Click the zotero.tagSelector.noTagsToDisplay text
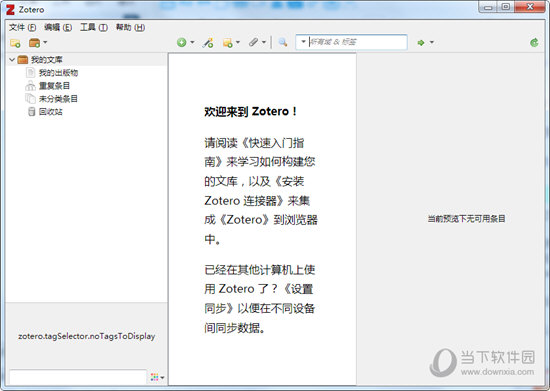Screen dimensions: 550x391 [87, 336]
